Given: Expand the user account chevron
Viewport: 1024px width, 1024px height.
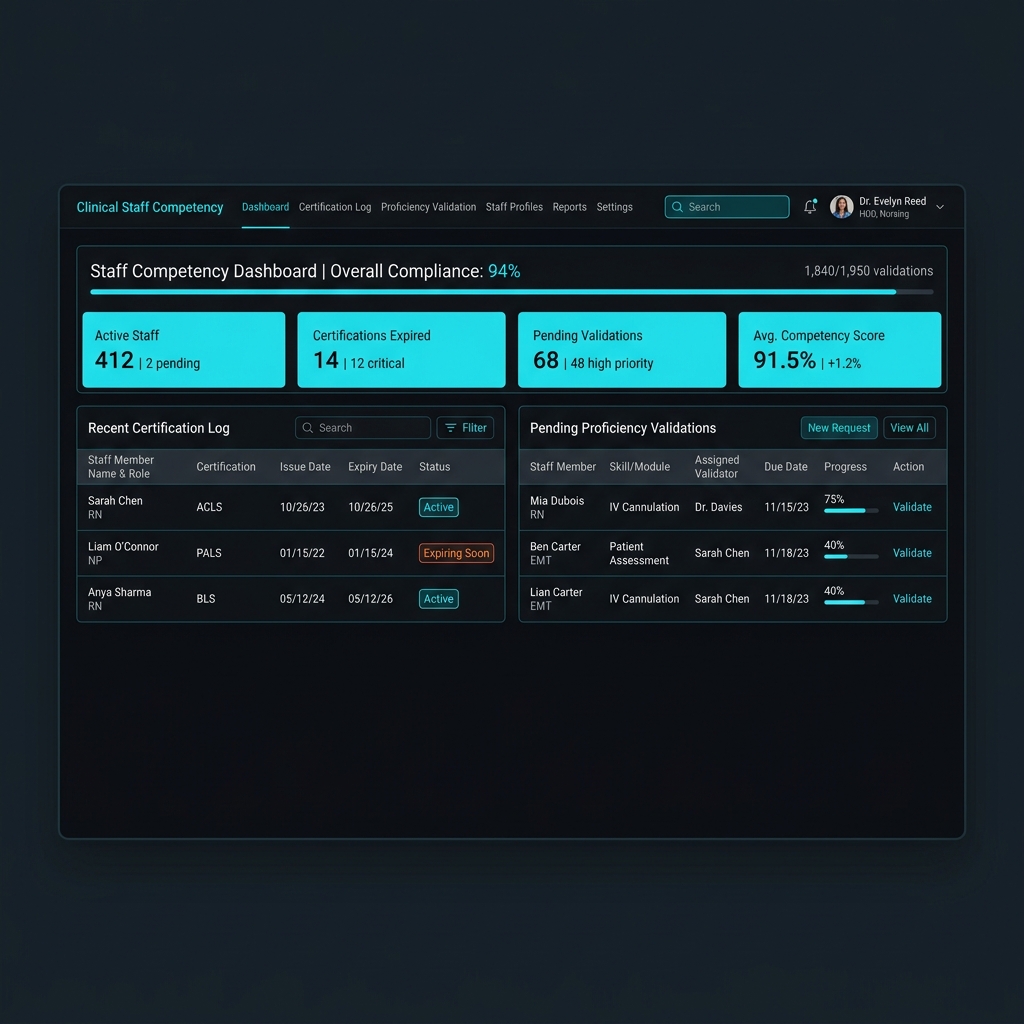Looking at the screenshot, I should click(x=940, y=207).
